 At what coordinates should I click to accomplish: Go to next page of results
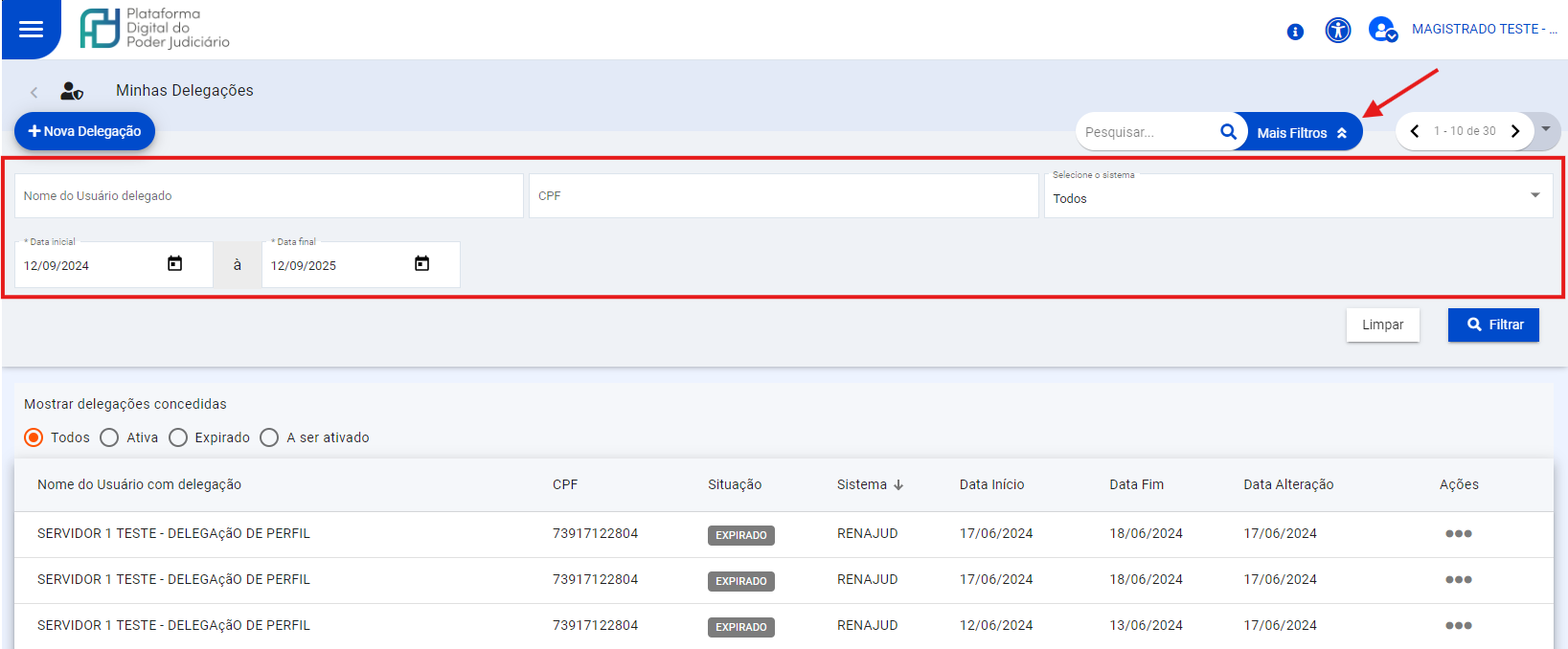point(1515,131)
